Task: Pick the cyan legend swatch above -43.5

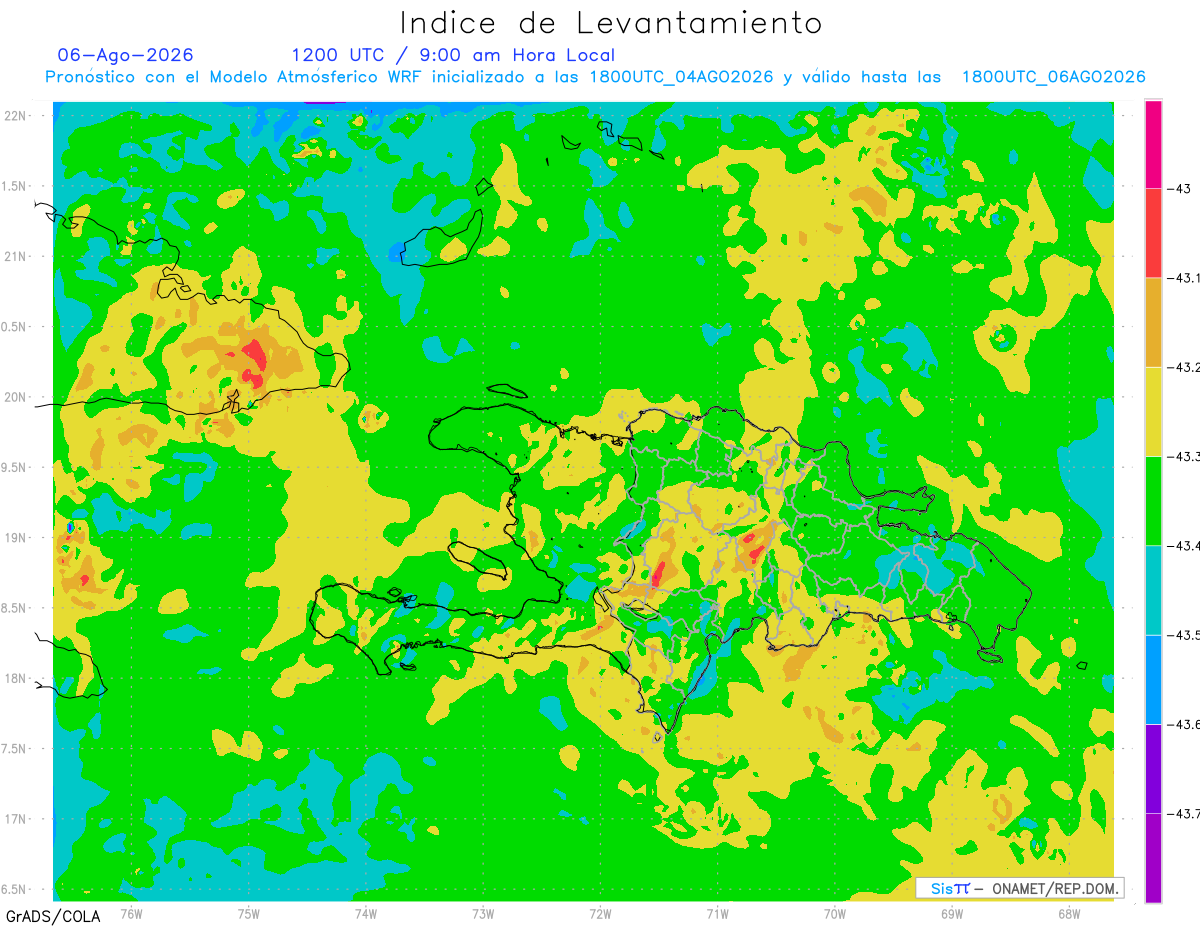Action: 1153,590
